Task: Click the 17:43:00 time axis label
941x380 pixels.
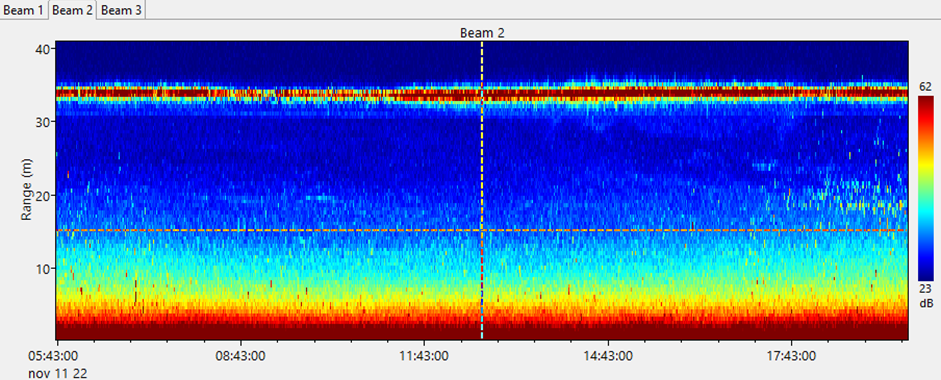Action: click(792, 357)
